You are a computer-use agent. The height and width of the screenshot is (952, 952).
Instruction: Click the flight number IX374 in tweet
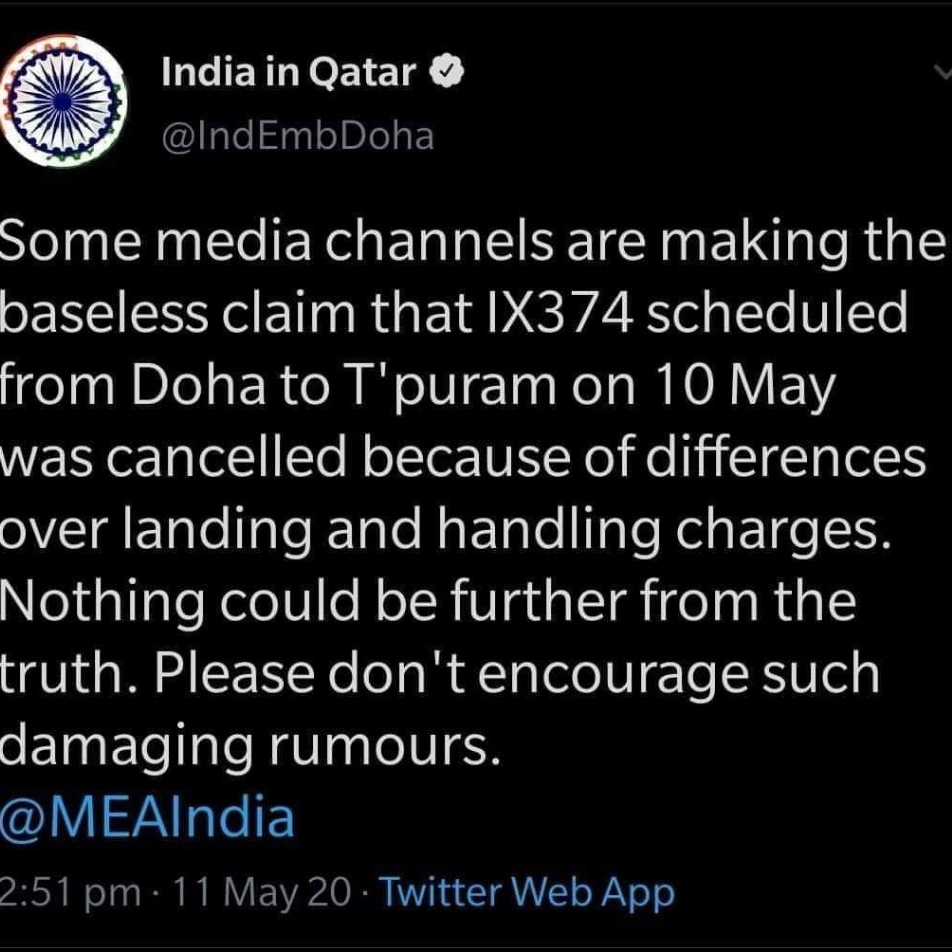click(559, 313)
